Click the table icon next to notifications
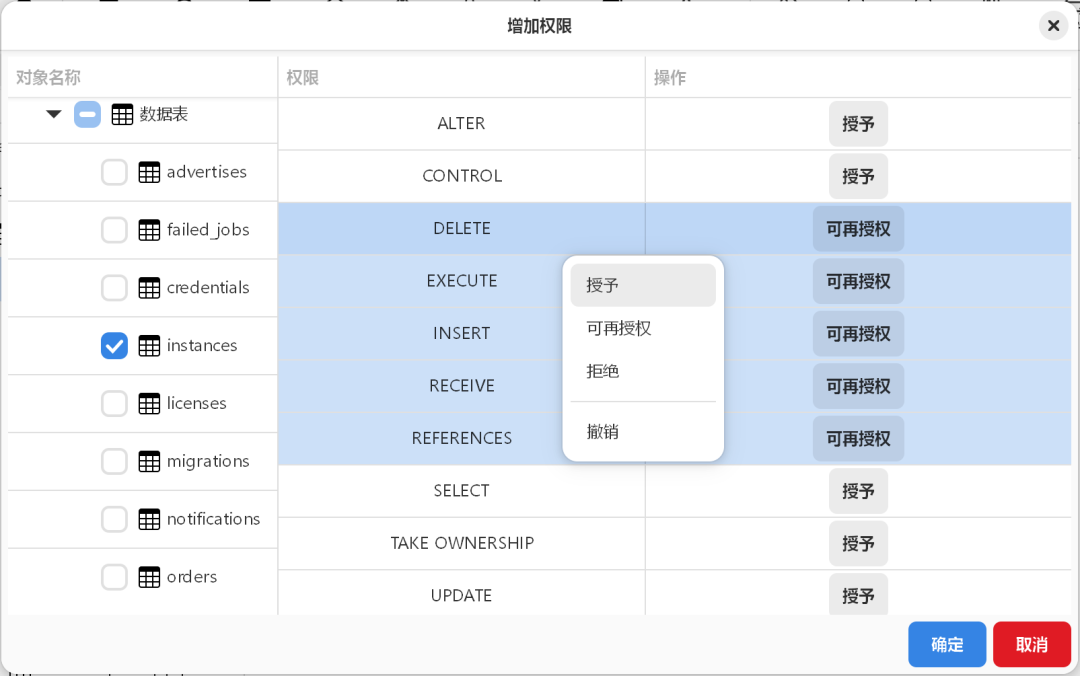This screenshot has height=676, width=1080. [149, 520]
